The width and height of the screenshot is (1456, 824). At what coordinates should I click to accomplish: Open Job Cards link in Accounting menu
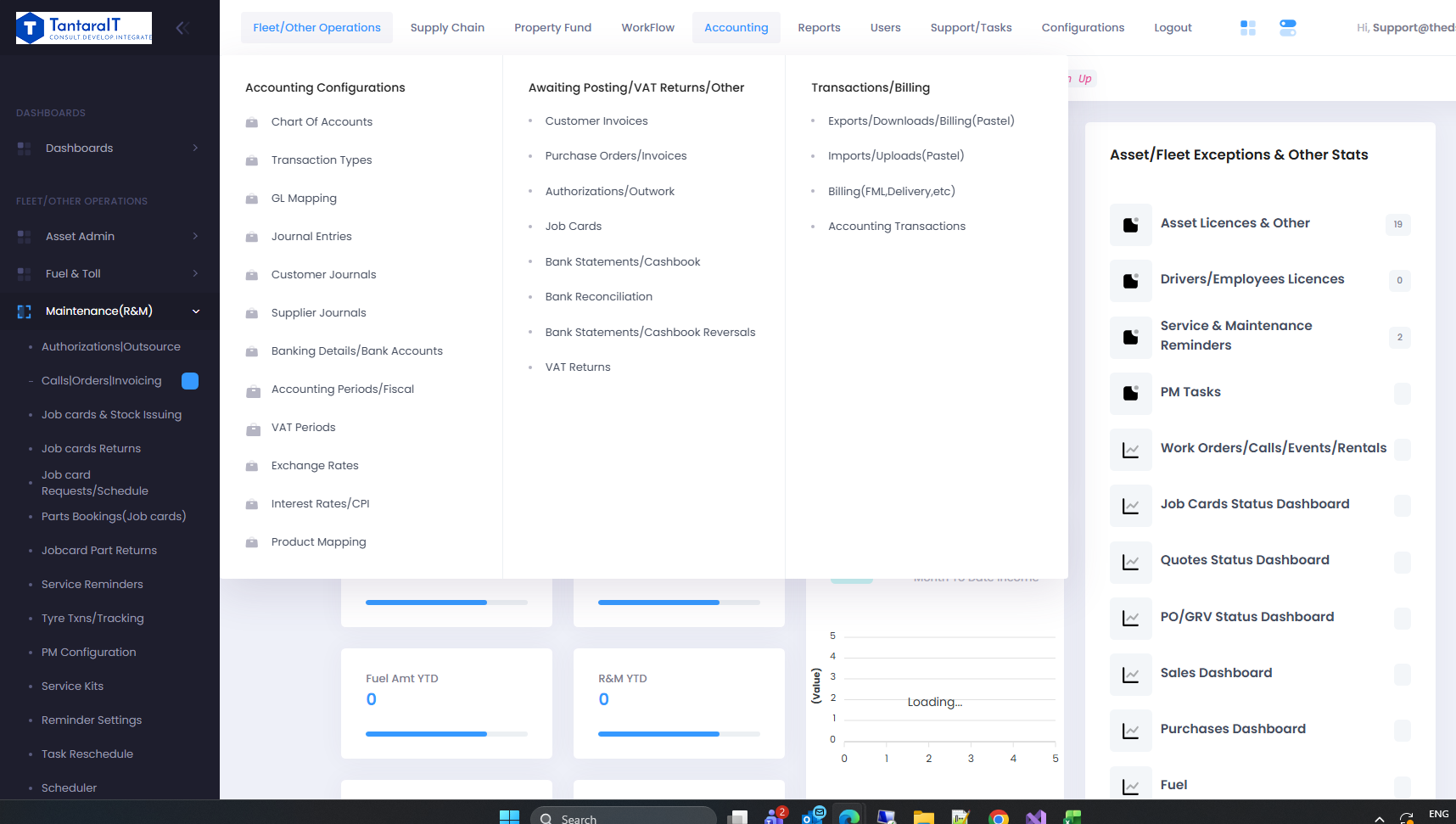pyautogui.click(x=574, y=227)
